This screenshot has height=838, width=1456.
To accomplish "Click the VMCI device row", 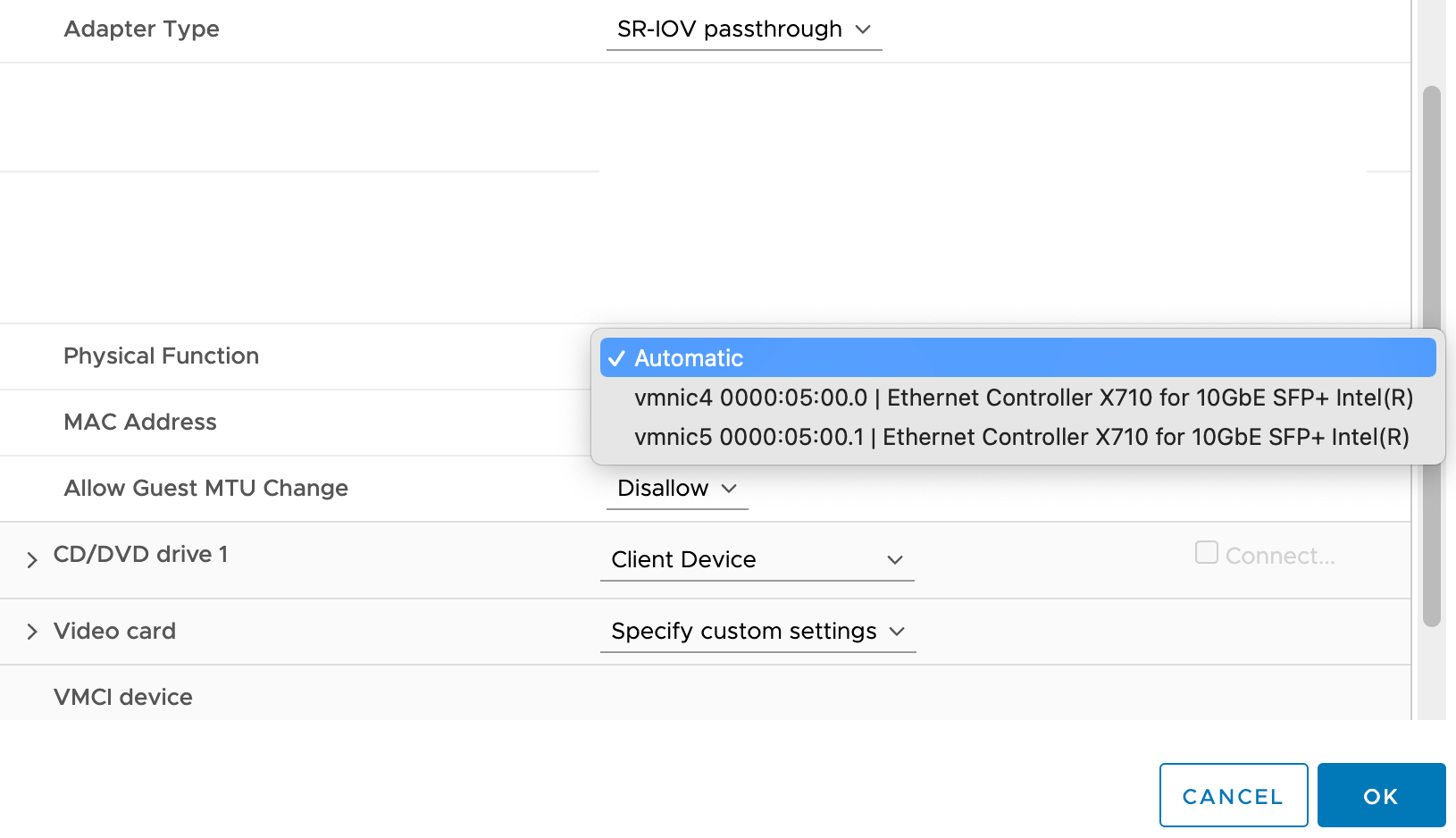I will pyautogui.click(x=123, y=697).
